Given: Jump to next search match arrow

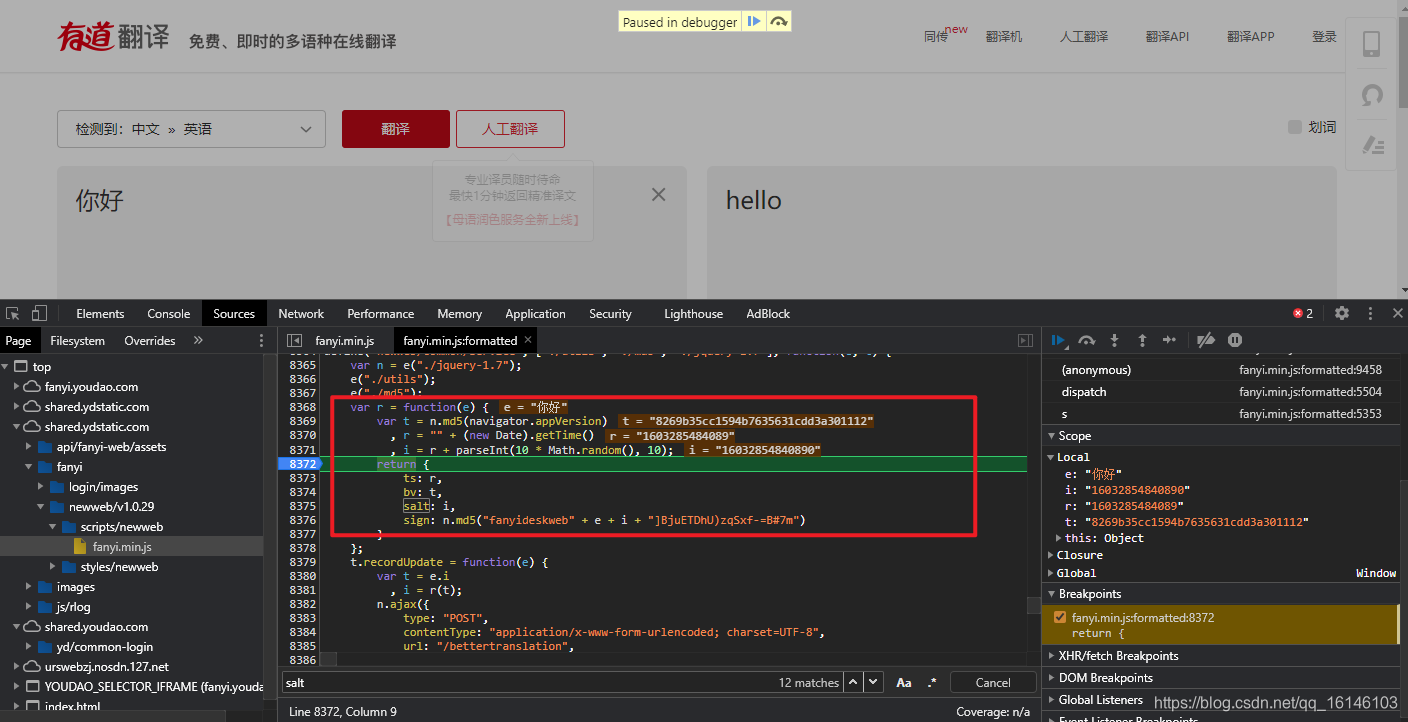Looking at the screenshot, I should 874,682.
